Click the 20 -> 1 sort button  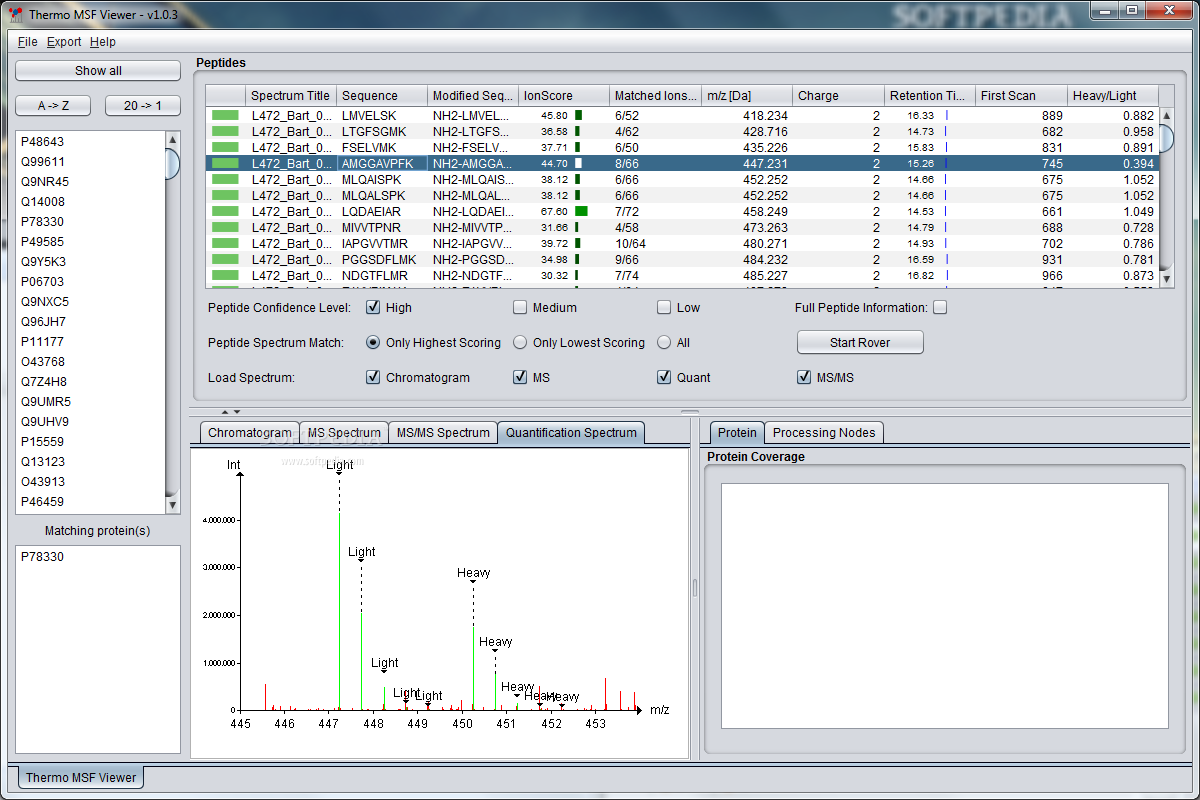click(143, 106)
